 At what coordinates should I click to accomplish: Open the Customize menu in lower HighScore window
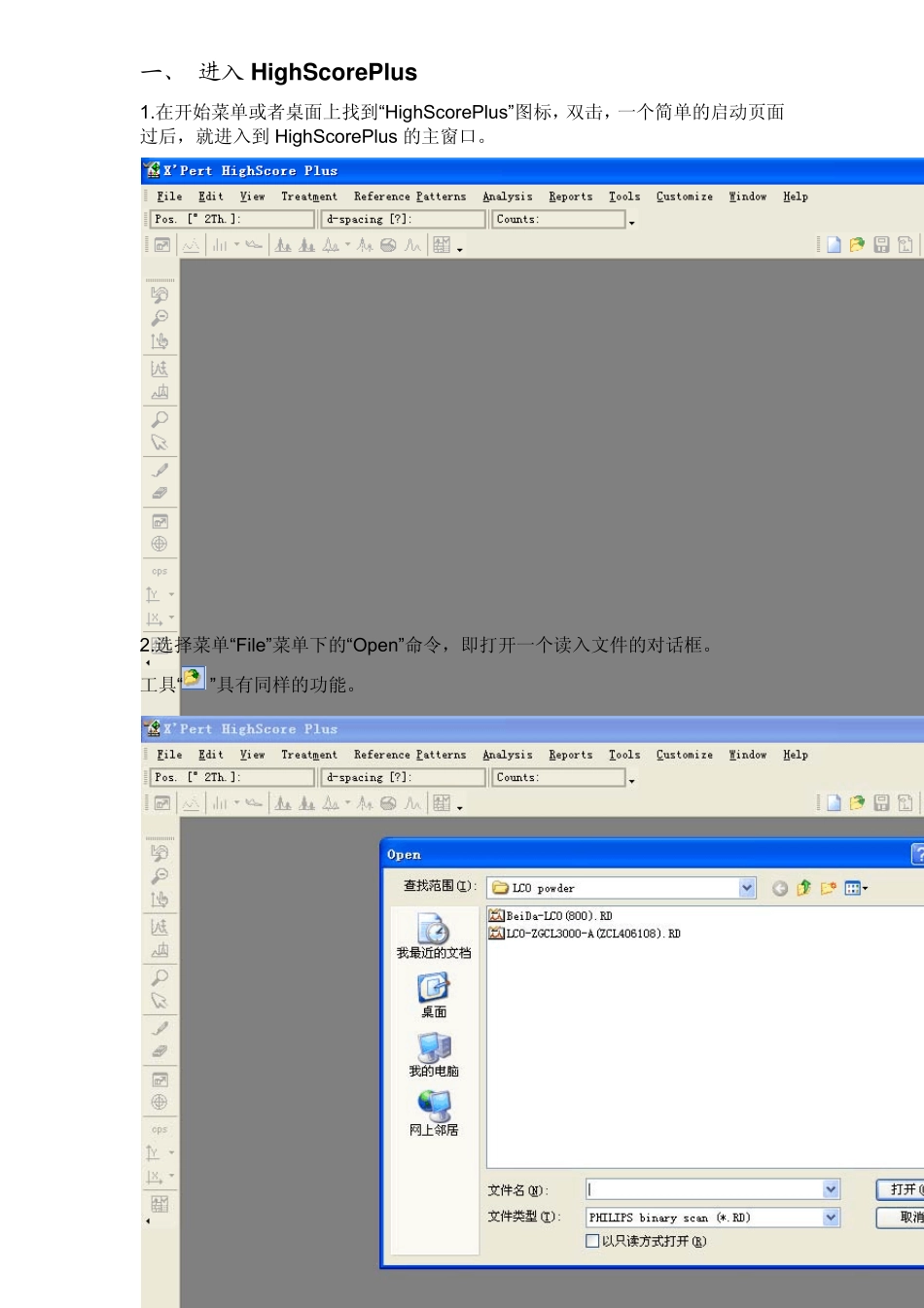(x=684, y=755)
